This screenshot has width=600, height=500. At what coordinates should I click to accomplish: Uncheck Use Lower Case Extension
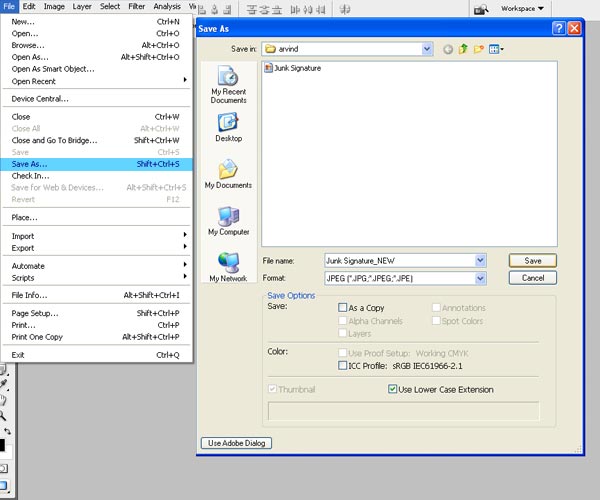pos(392,389)
